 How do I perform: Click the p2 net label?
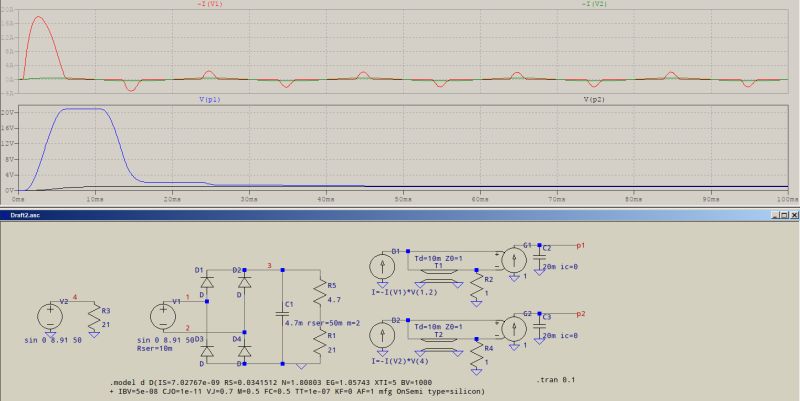(x=581, y=314)
